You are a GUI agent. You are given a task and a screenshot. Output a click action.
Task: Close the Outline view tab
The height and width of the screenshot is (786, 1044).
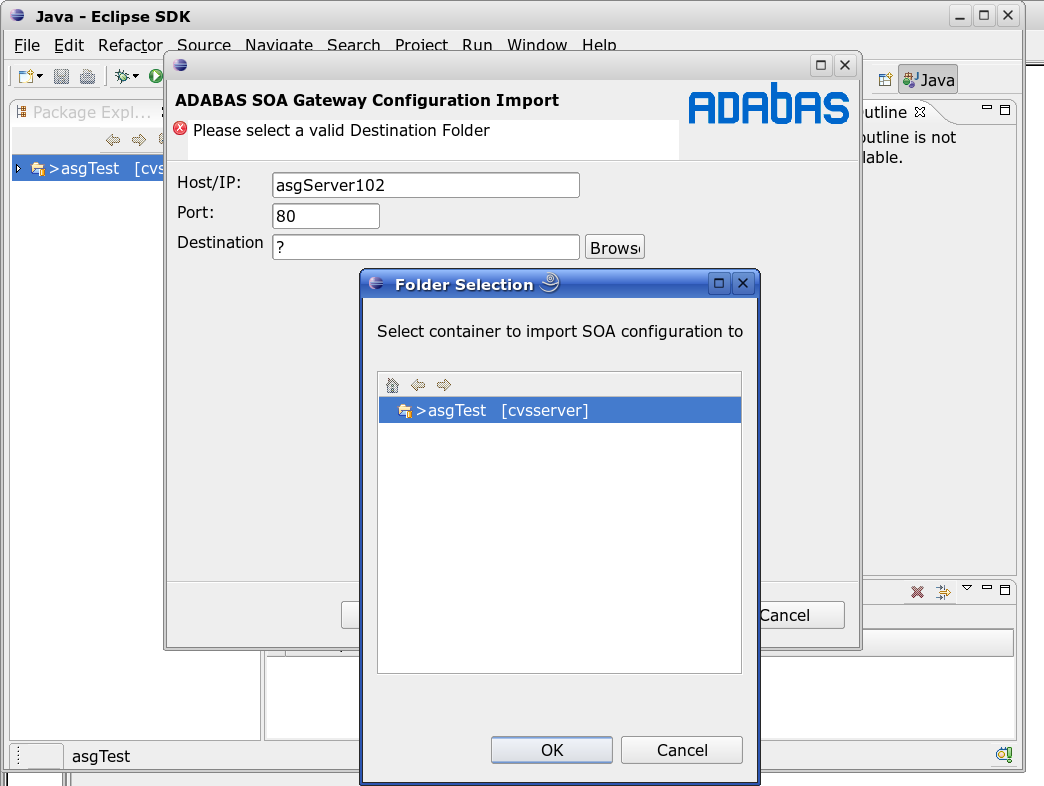pyautogui.click(x=920, y=112)
